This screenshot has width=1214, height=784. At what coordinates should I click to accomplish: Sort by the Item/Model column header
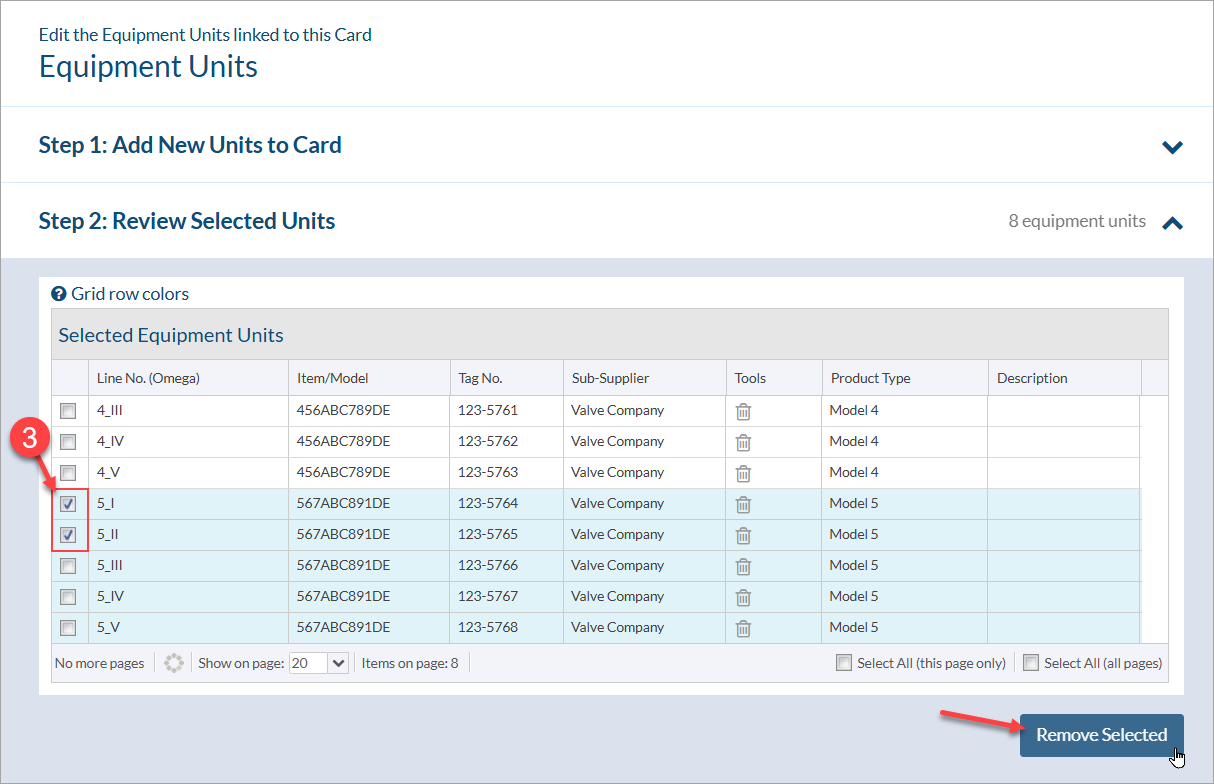tap(369, 378)
